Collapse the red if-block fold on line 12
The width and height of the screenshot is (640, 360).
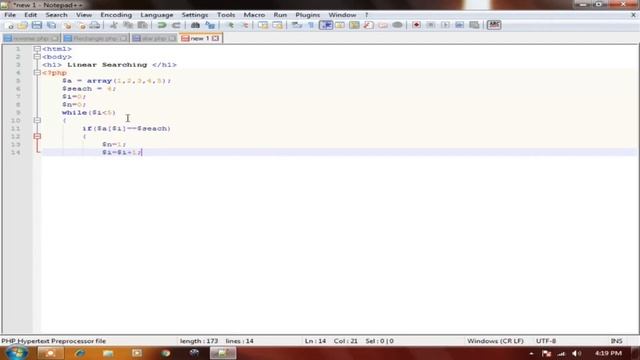[37, 136]
